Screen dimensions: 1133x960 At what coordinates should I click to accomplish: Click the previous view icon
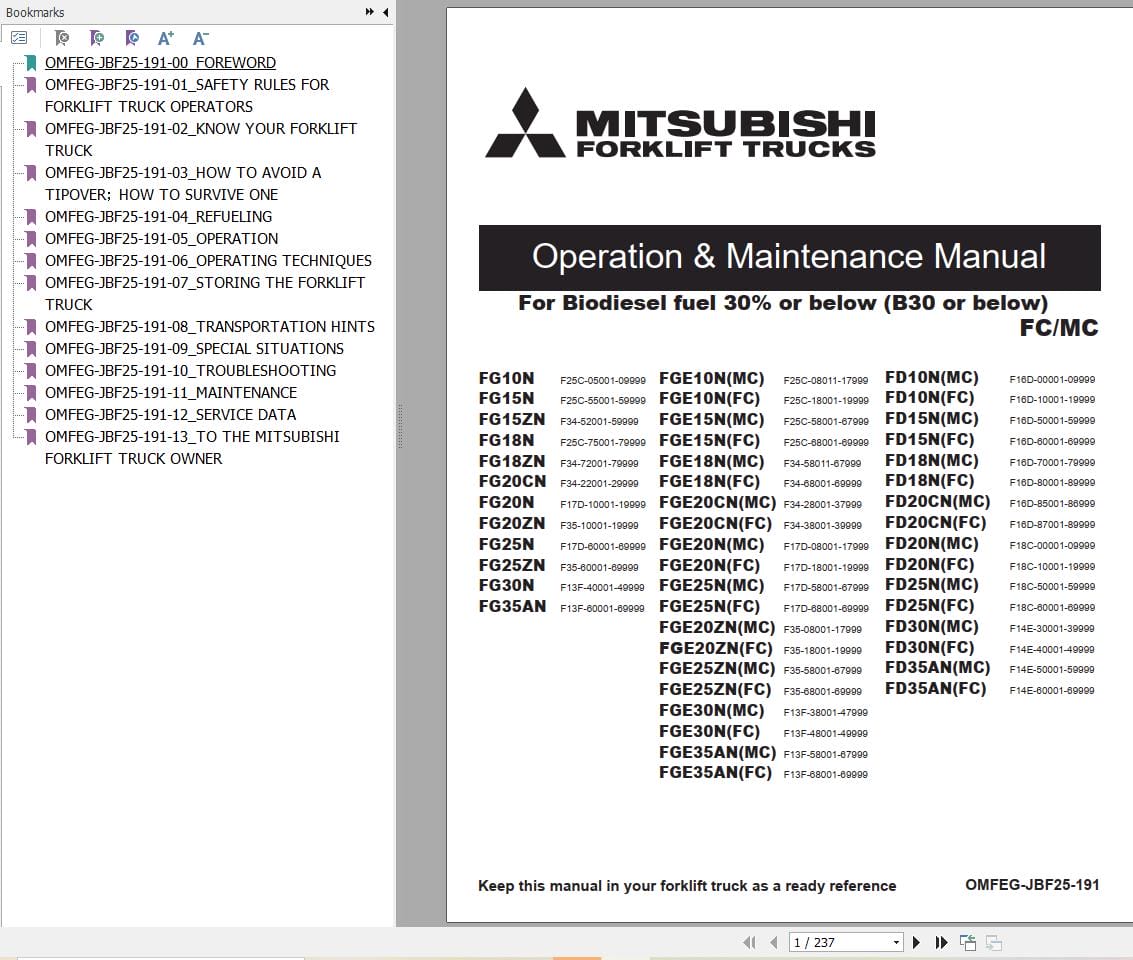[968, 942]
